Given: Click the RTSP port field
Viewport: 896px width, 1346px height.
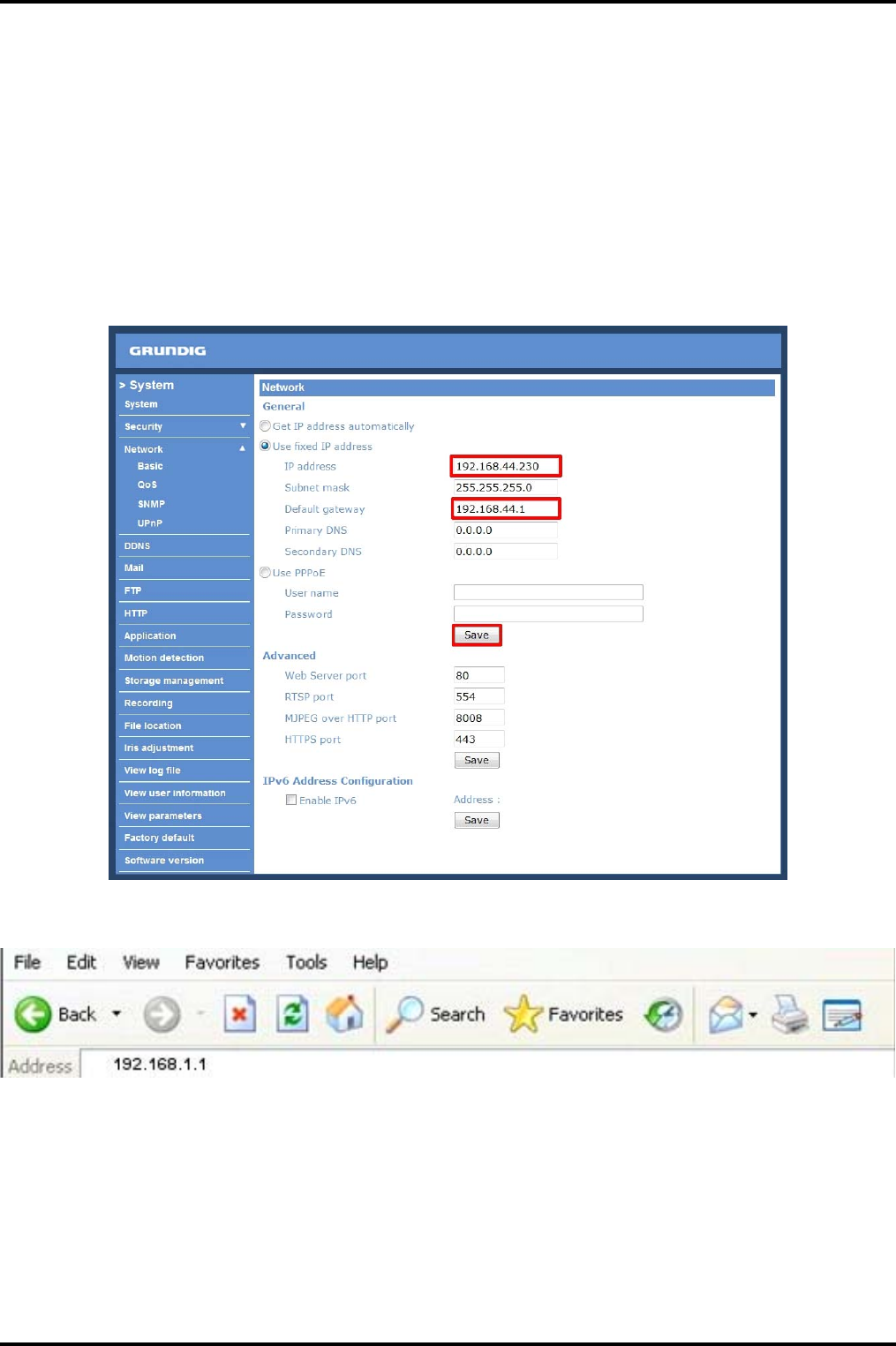Looking at the screenshot, I should 478,696.
